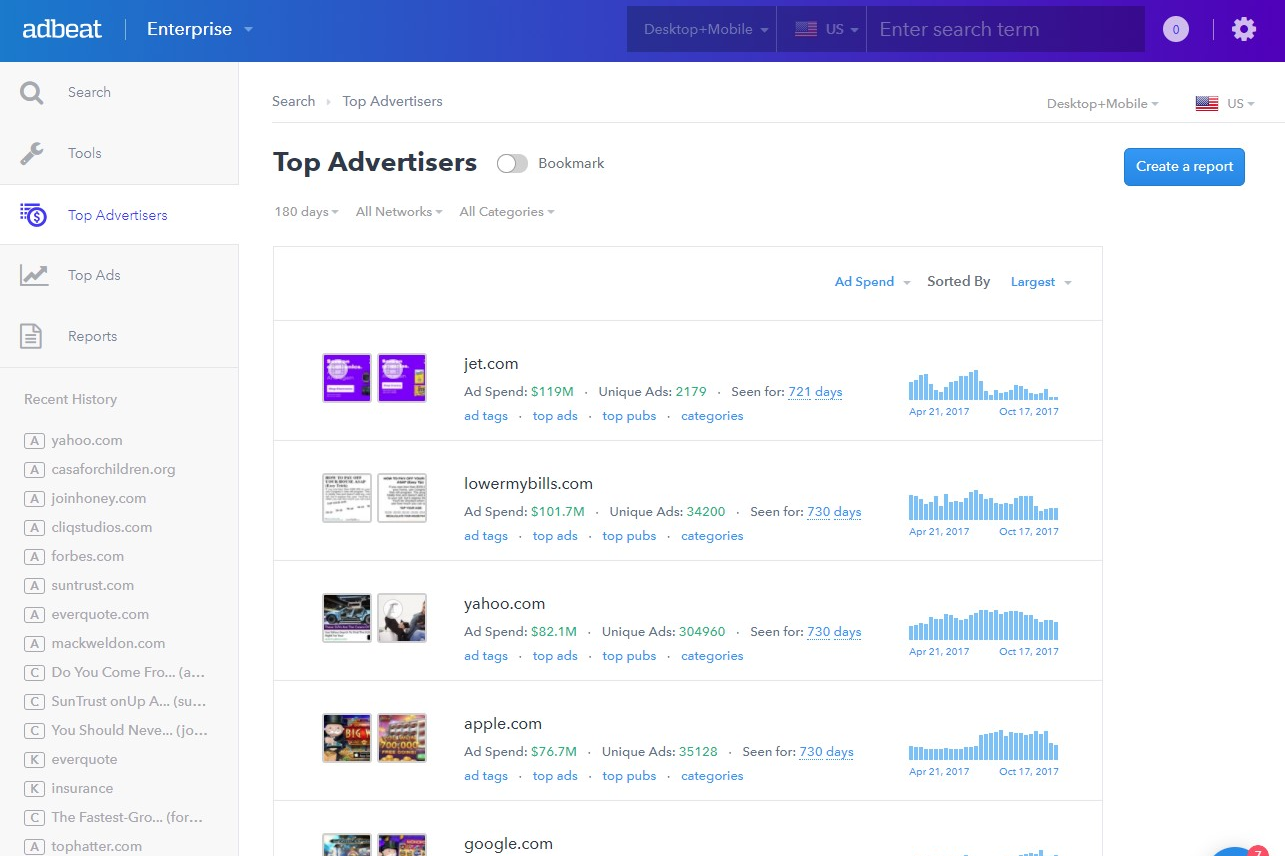Click the Create a report button

[x=1185, y=167]
